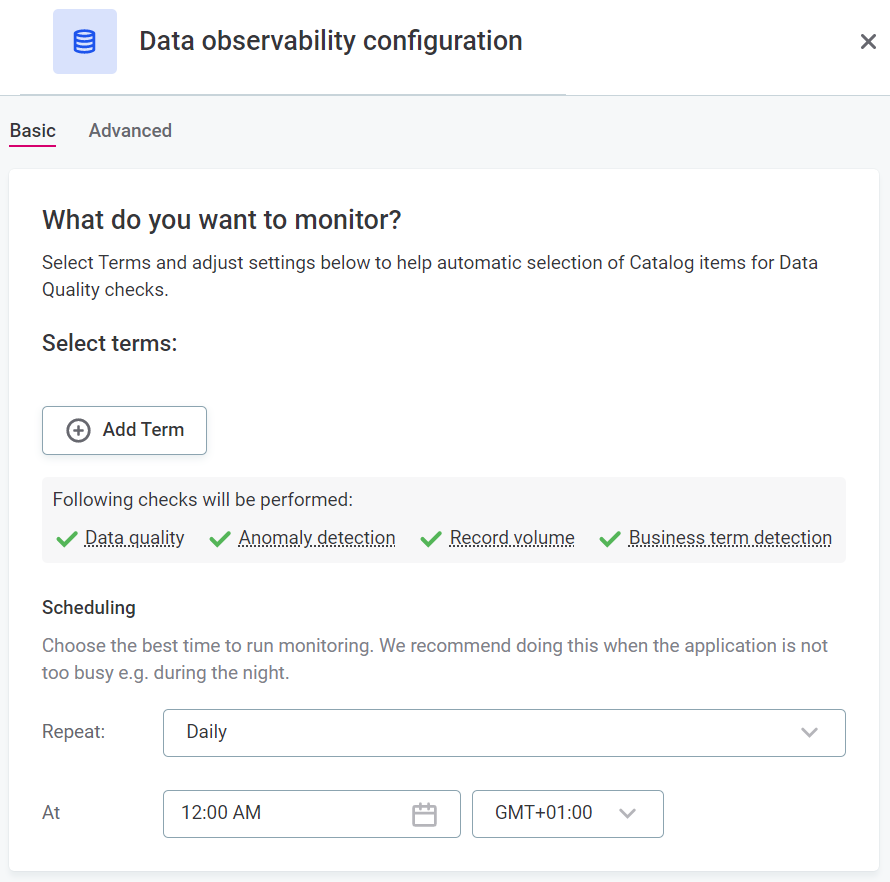The image size is (890, 882).
Task: Click the Anomaly detection check link
Action: (x=317, y=538)
